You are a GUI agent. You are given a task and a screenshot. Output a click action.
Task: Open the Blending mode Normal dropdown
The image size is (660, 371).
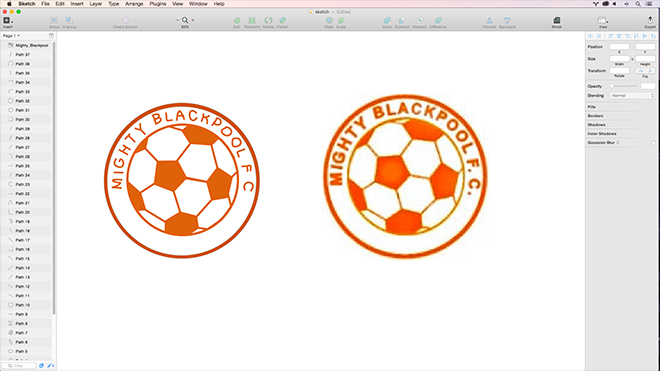click(632, 96)
